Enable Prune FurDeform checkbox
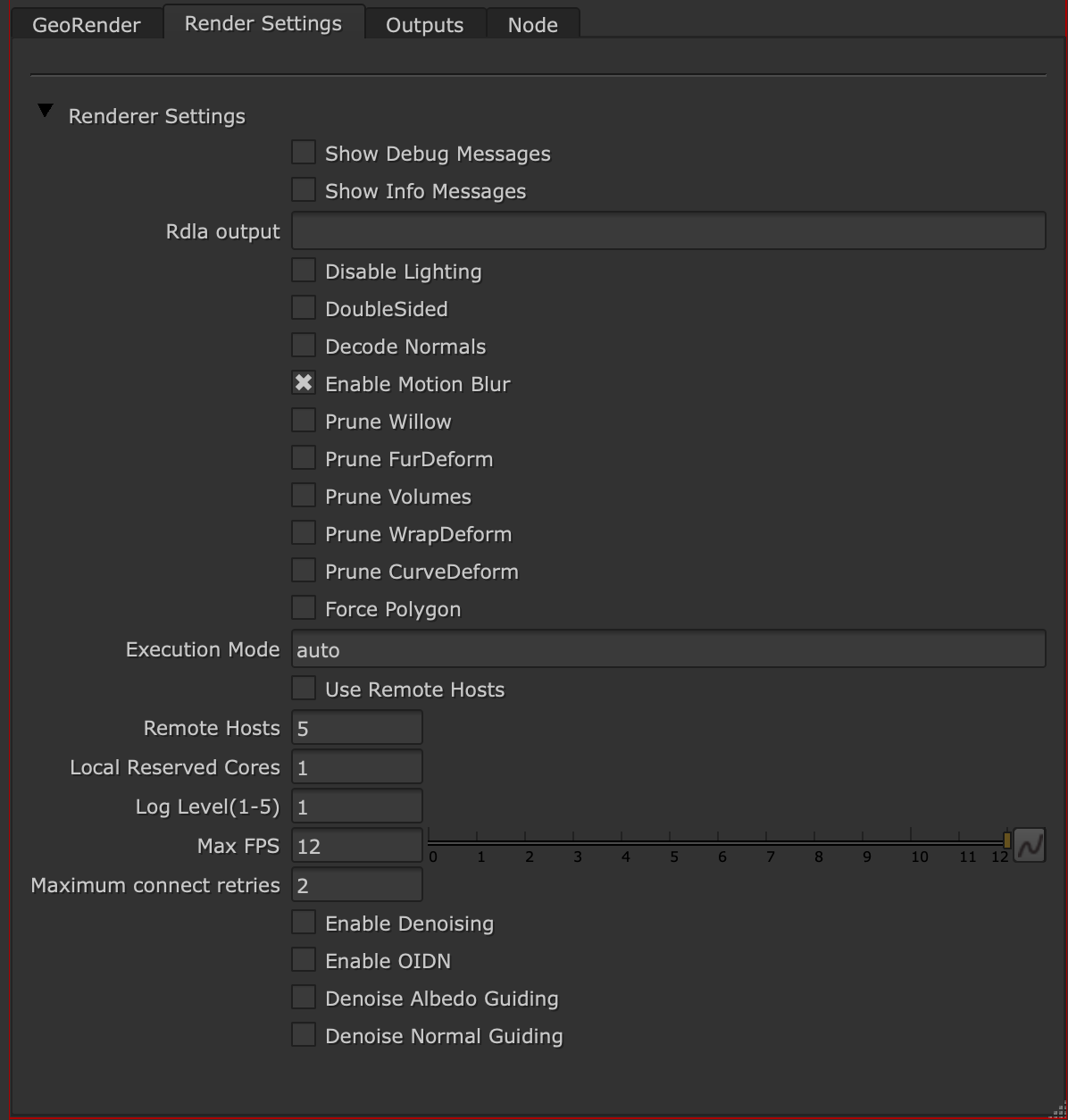1068x1120 pixels. pyautogui.click(x=304, y=458)
